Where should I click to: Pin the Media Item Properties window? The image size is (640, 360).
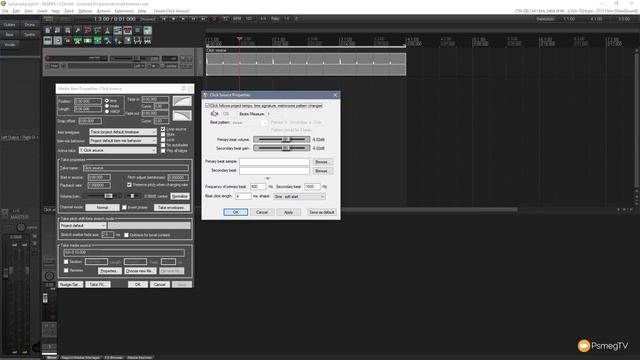[x=183, y=88]
